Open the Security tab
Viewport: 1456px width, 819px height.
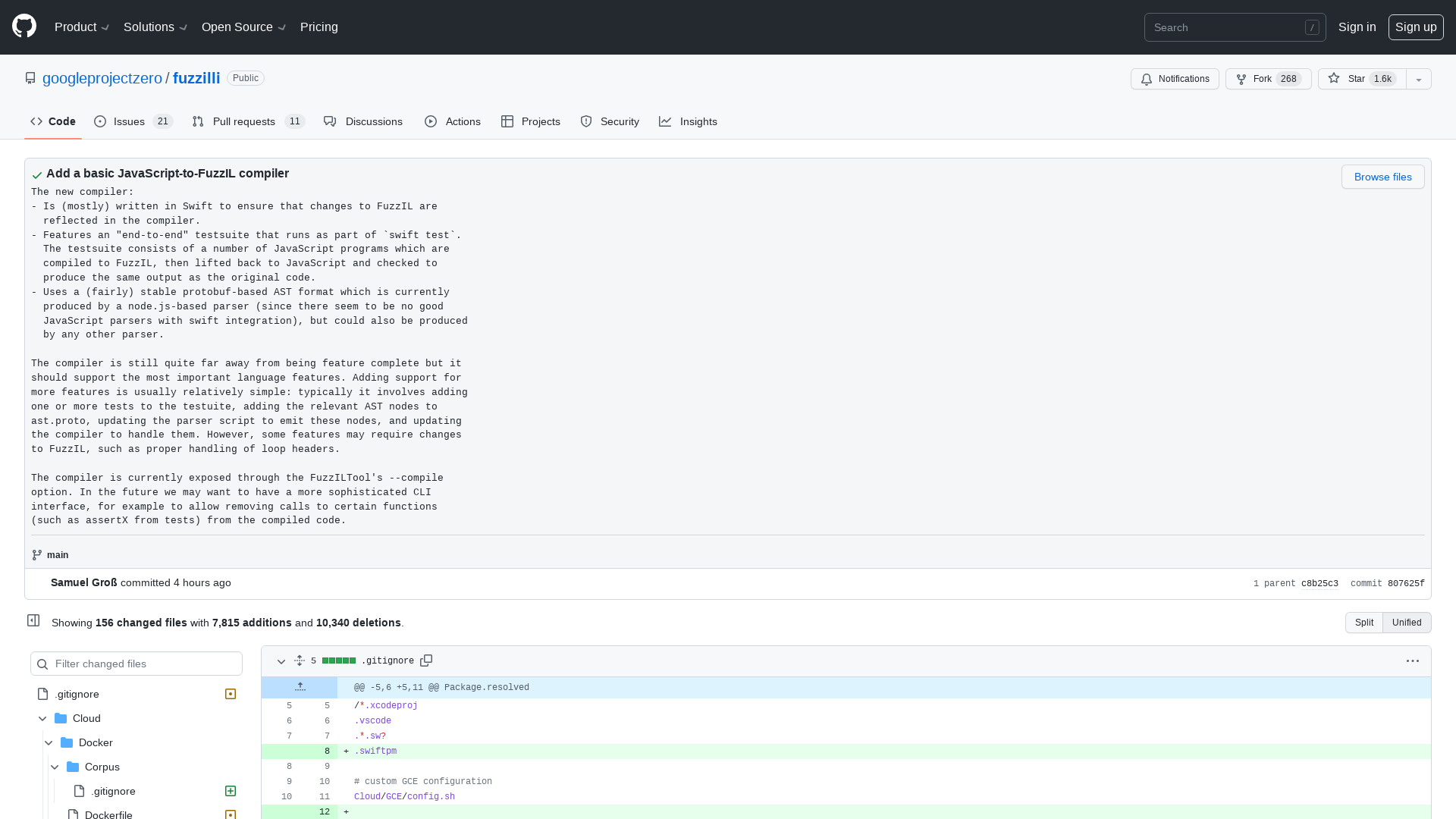610,121
